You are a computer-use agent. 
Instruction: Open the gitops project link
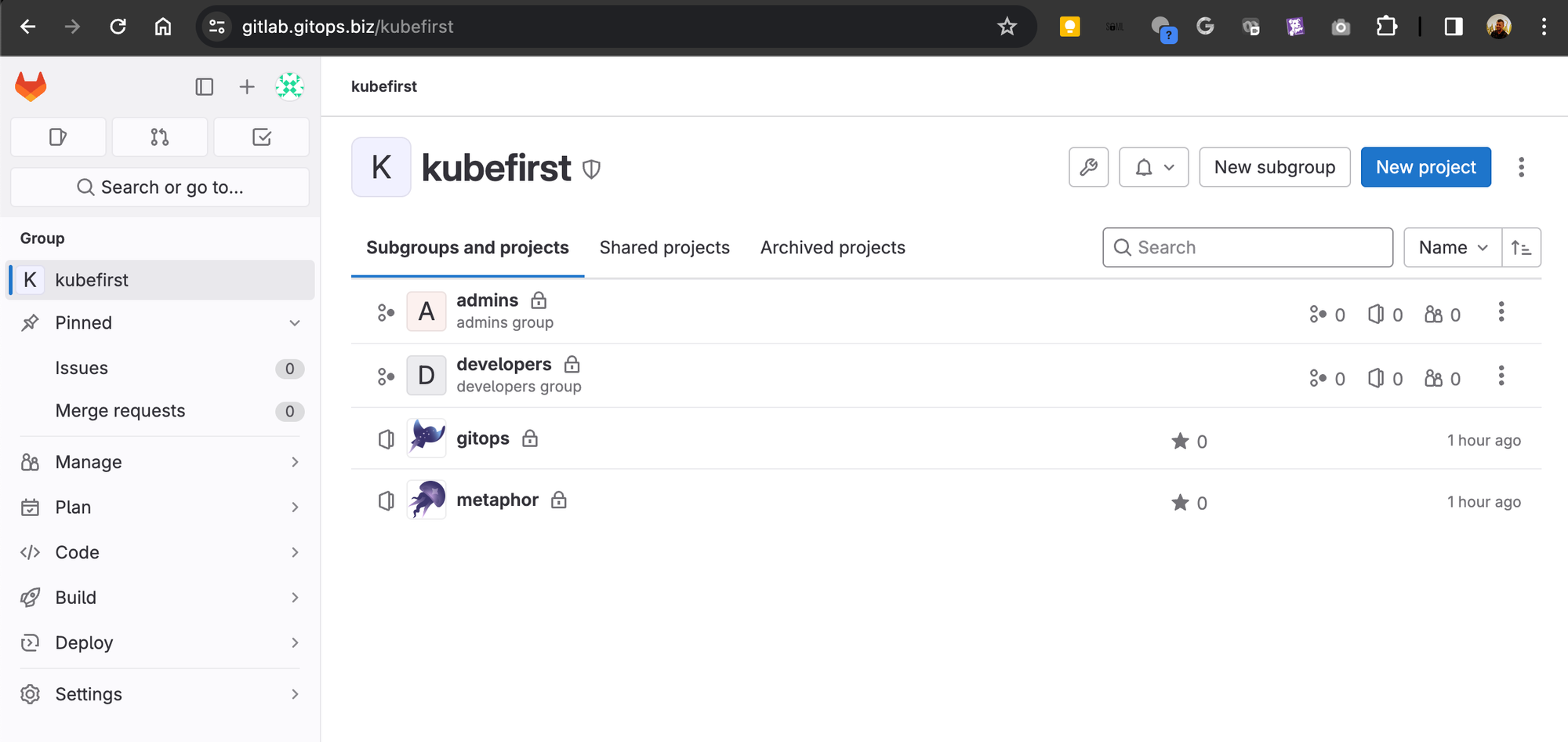(483, 438)
